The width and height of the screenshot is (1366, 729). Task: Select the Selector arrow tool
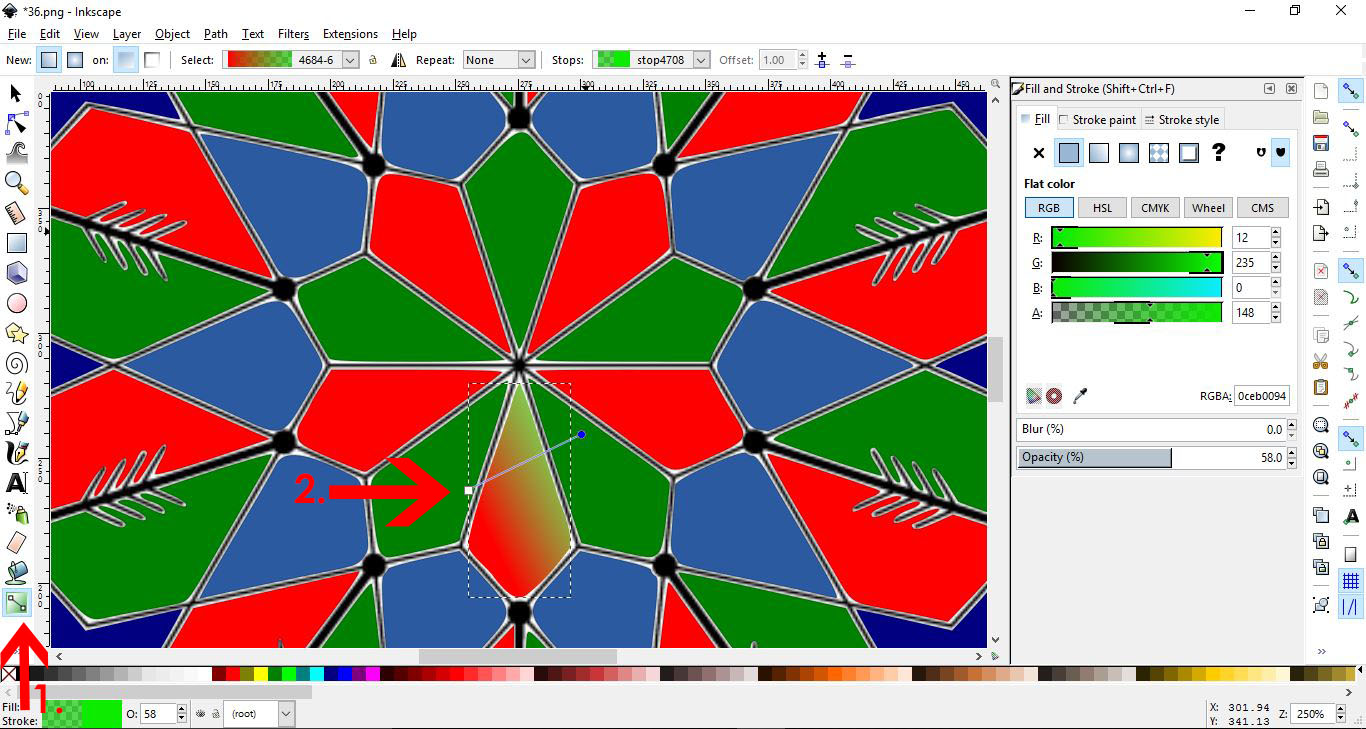click(x=16, y=93)
